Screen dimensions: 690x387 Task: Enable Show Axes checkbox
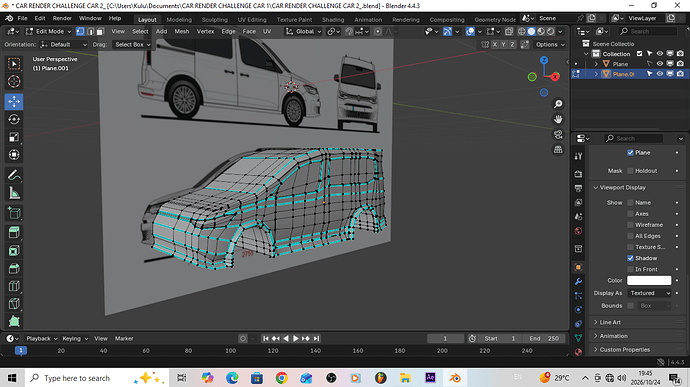[x=630, y=214]
